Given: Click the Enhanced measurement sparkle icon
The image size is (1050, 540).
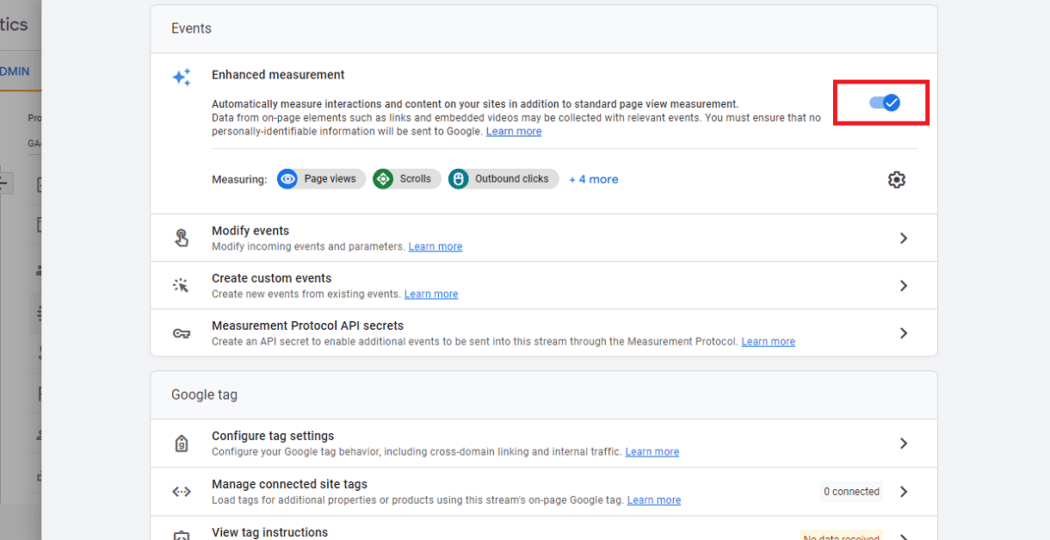Looking at the screenshot, I should pyautogui.click(x=181, y=77).
